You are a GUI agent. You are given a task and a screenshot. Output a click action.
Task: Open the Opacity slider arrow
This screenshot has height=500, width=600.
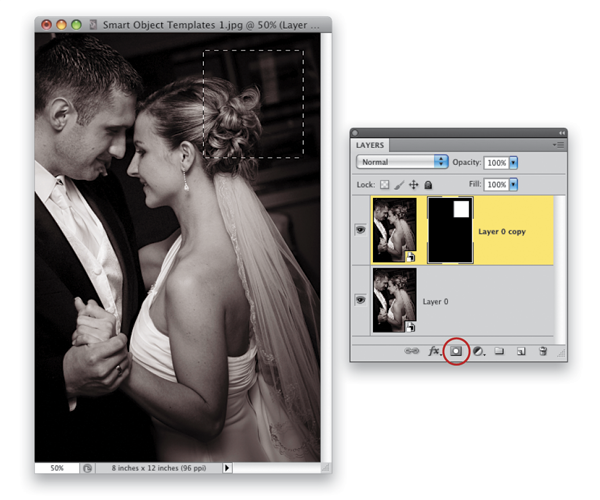click(514, 163)
